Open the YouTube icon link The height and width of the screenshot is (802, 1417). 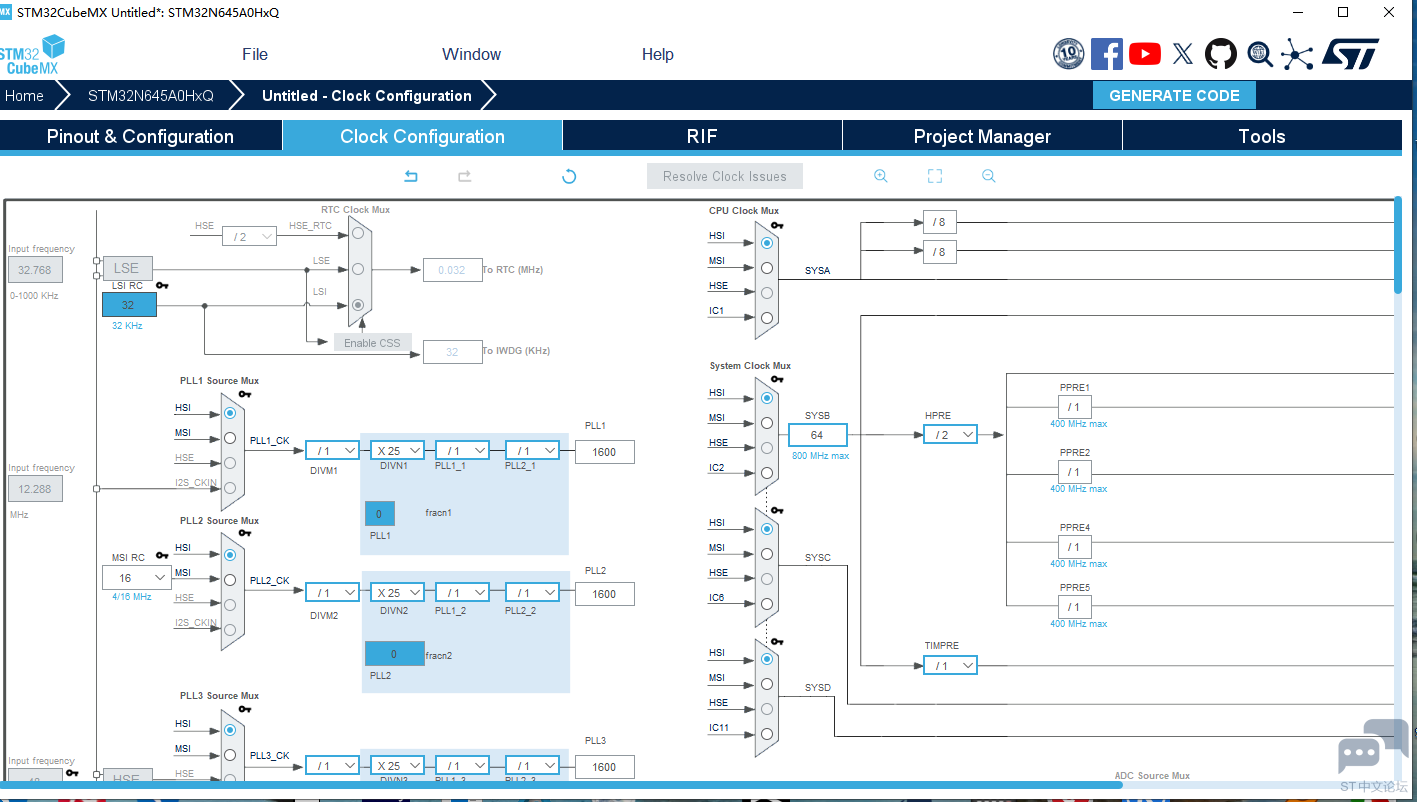(x=1145, y=54)
